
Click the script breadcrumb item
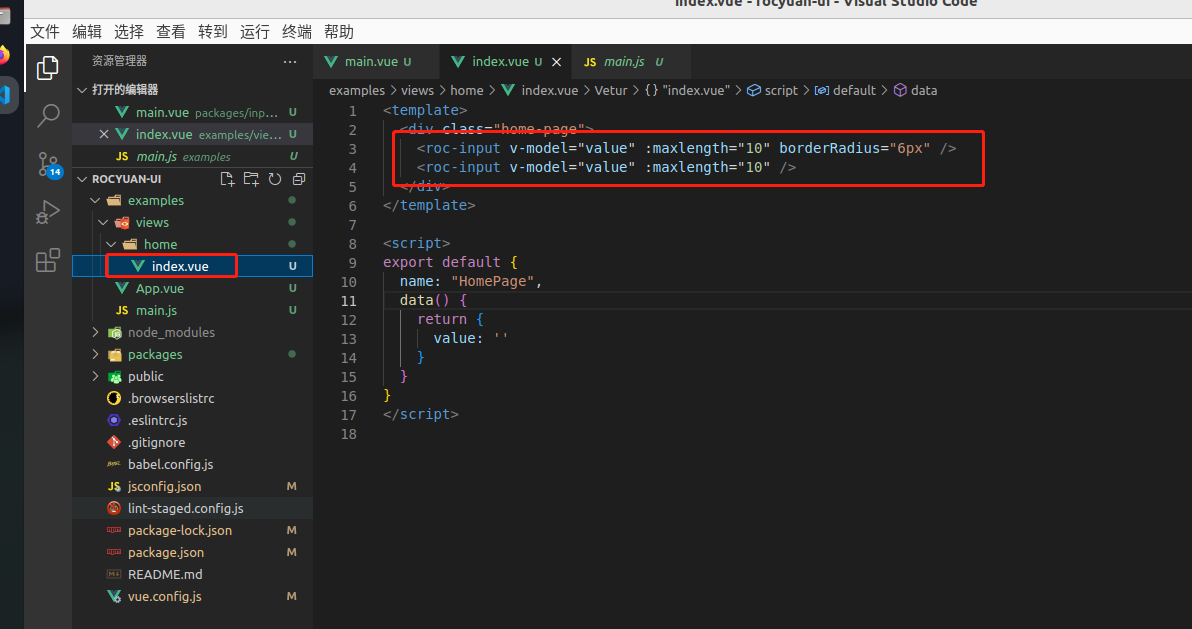click(x=780, y=90)
